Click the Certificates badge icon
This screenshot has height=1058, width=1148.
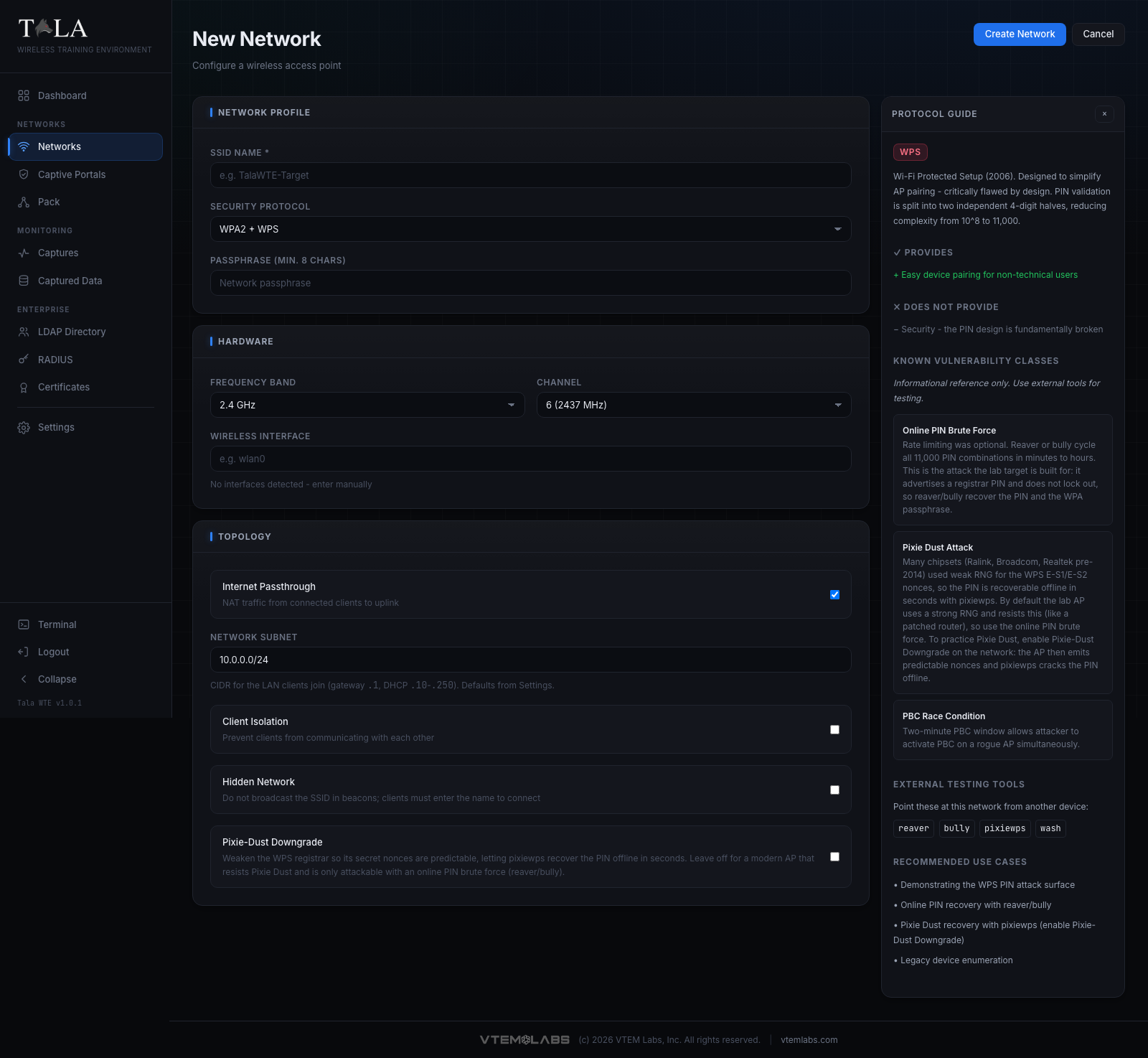(x=24, y=387)
